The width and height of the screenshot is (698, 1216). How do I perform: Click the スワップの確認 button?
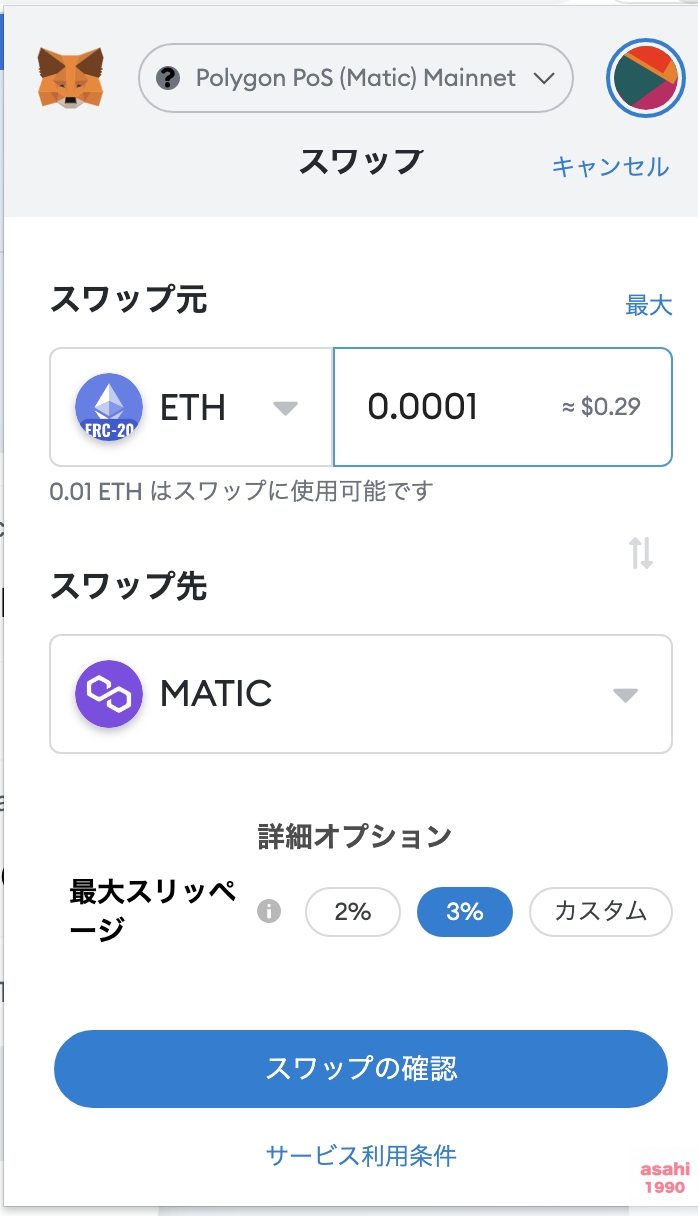[360, 1068]
